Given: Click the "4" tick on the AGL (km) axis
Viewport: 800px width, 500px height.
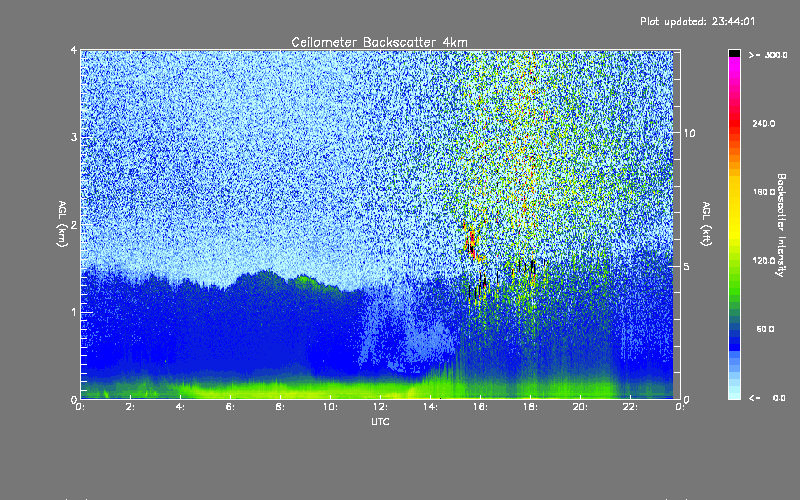Looking at the screenshot, I should [x=74, y=51].
